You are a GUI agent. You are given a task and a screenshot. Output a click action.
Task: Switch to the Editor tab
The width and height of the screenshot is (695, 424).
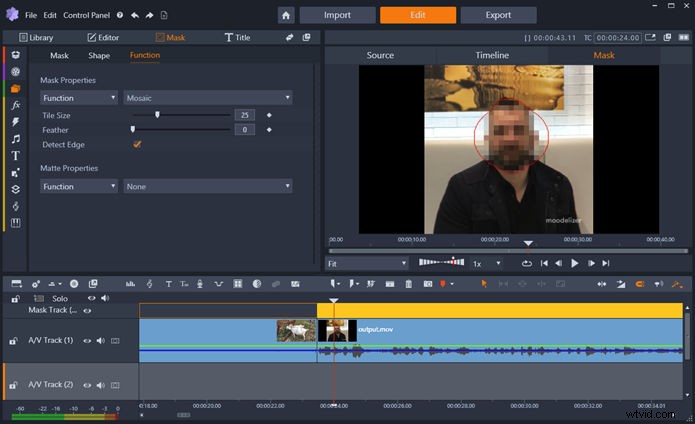coord(103,38)
